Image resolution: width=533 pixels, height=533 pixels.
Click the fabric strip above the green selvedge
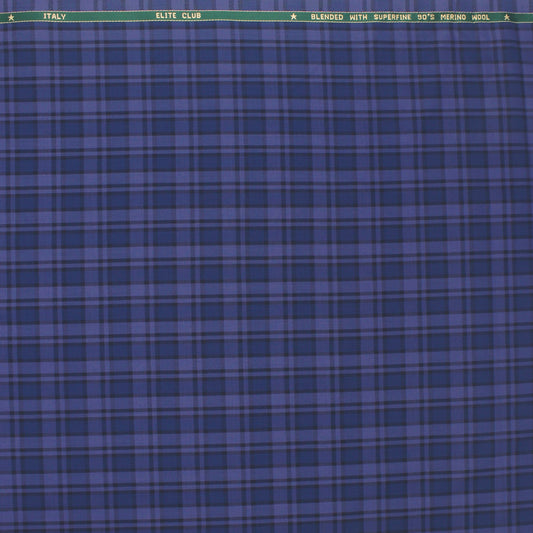point(266,5)
